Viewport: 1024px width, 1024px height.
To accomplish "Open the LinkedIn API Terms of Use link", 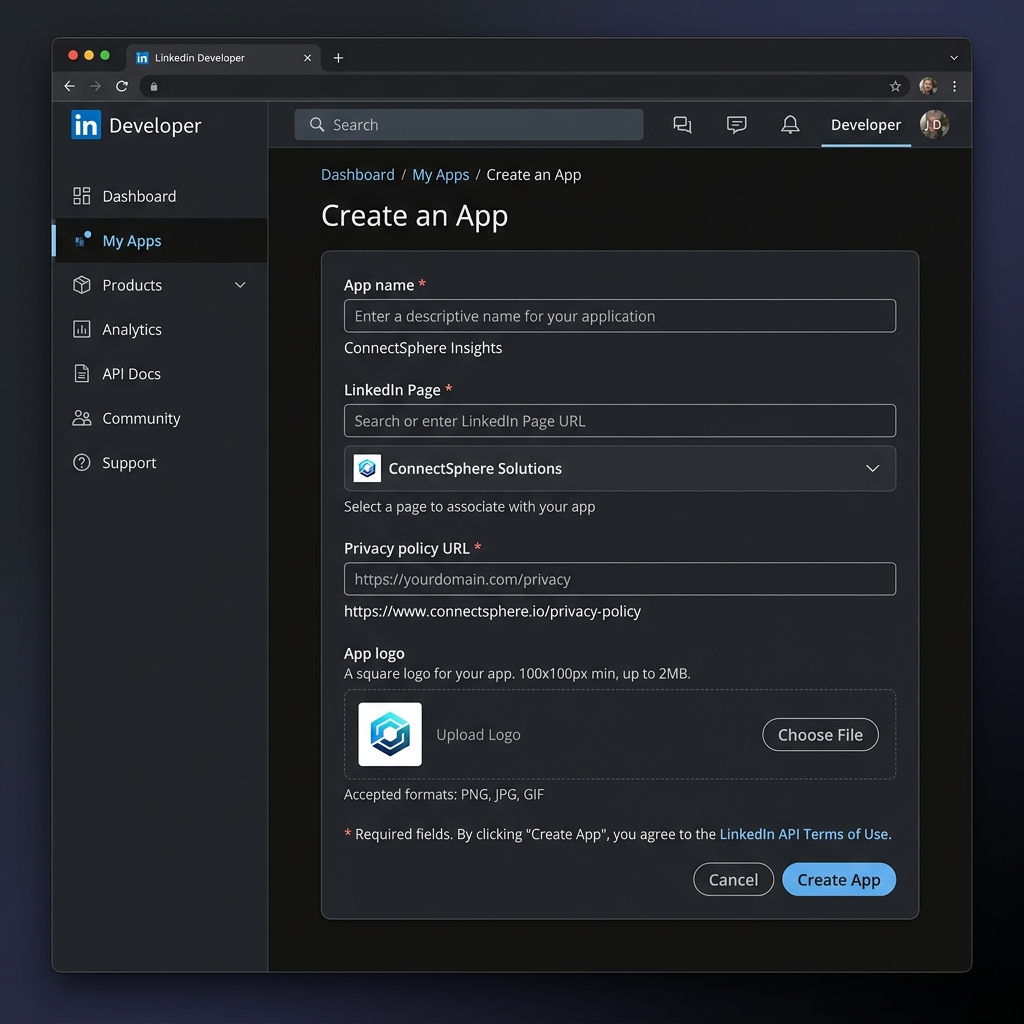I will (x=803, y=833).
